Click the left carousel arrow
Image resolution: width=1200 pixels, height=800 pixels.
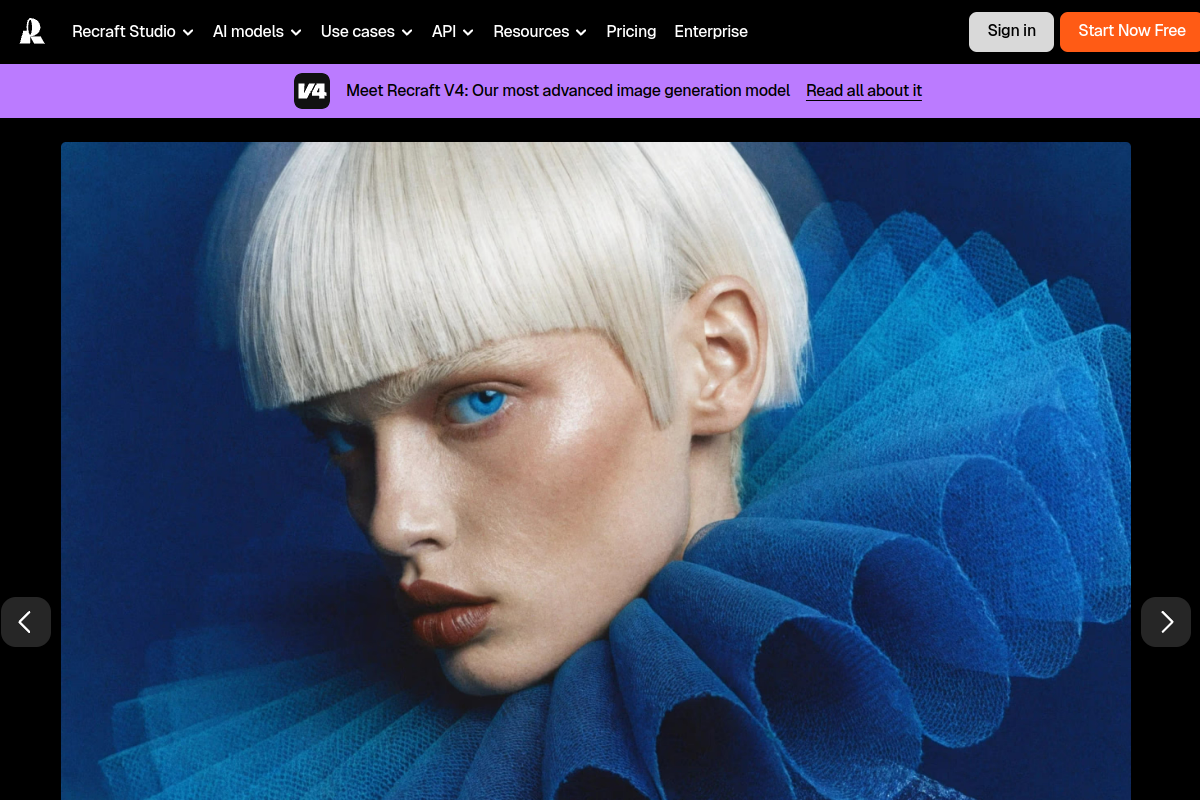[x=25, y=622]
